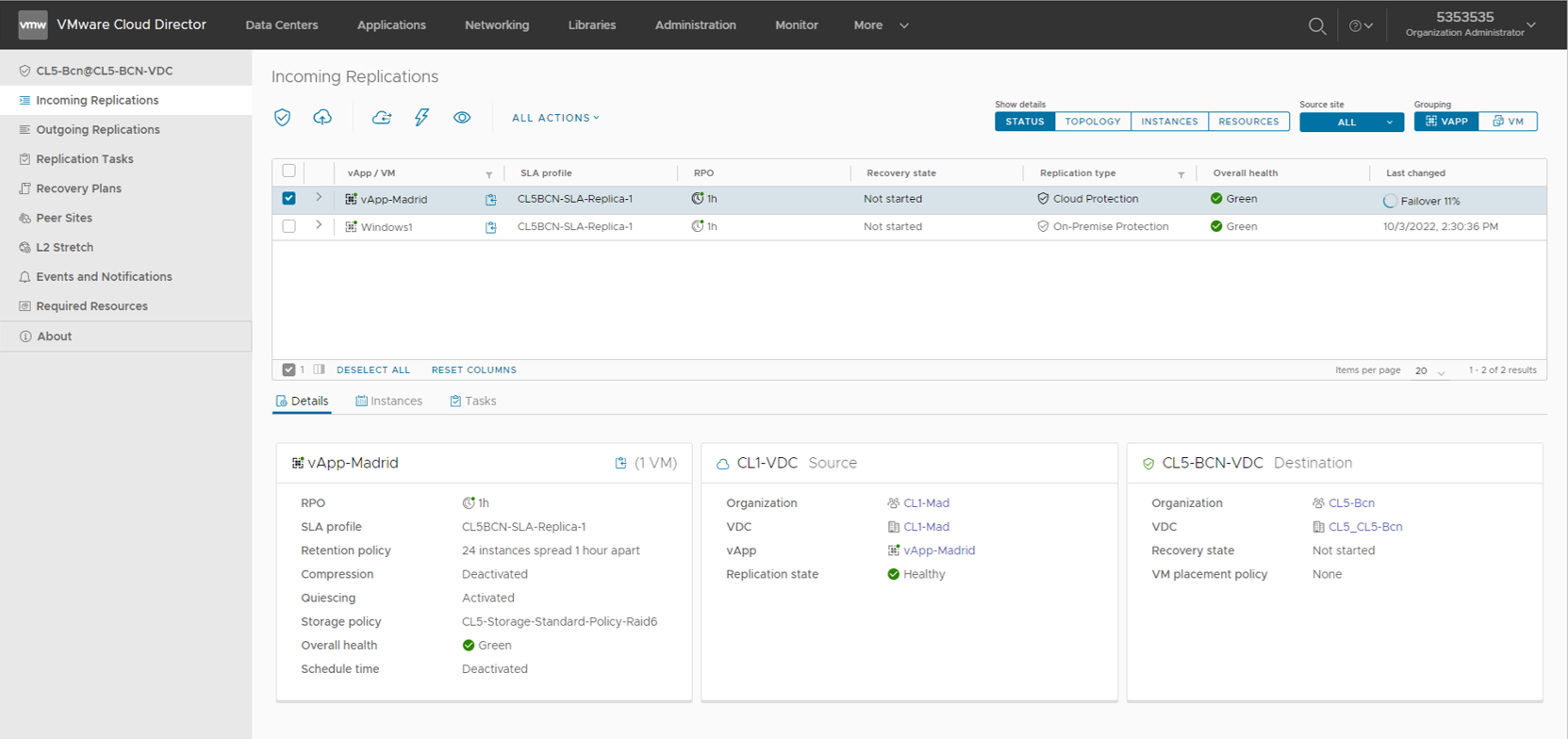
Task: Click the cloud icon beside CL1-VDC Source
Action: tap(723, 464)
